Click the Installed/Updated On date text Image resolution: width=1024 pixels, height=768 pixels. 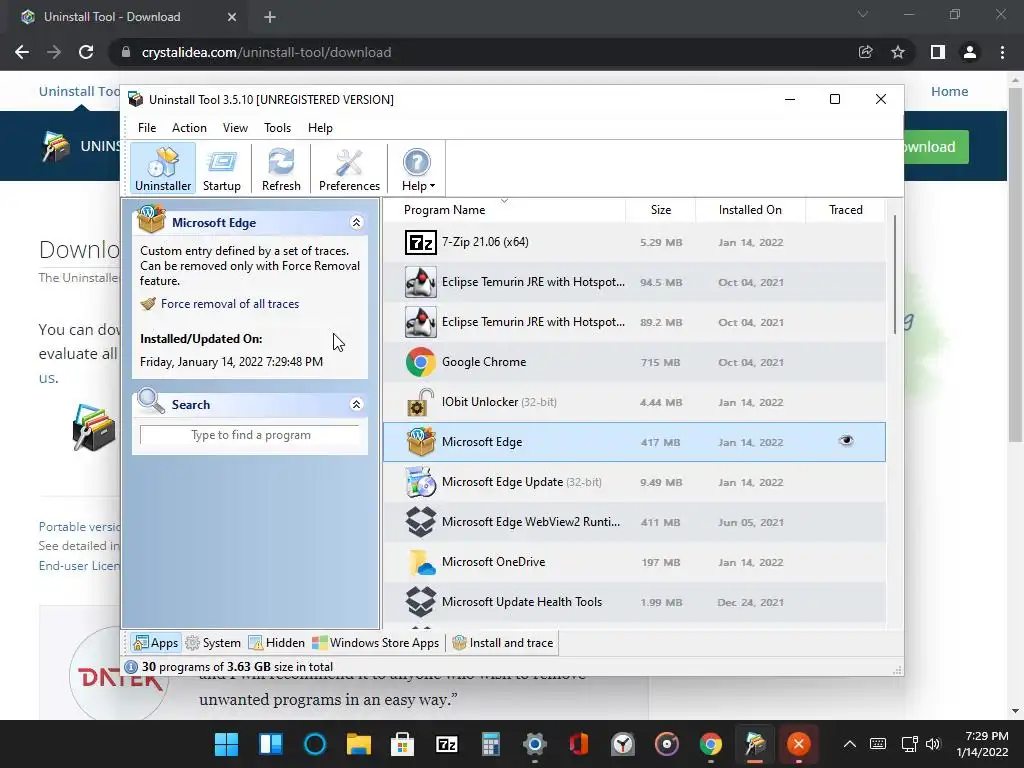[x=231, y=362]
